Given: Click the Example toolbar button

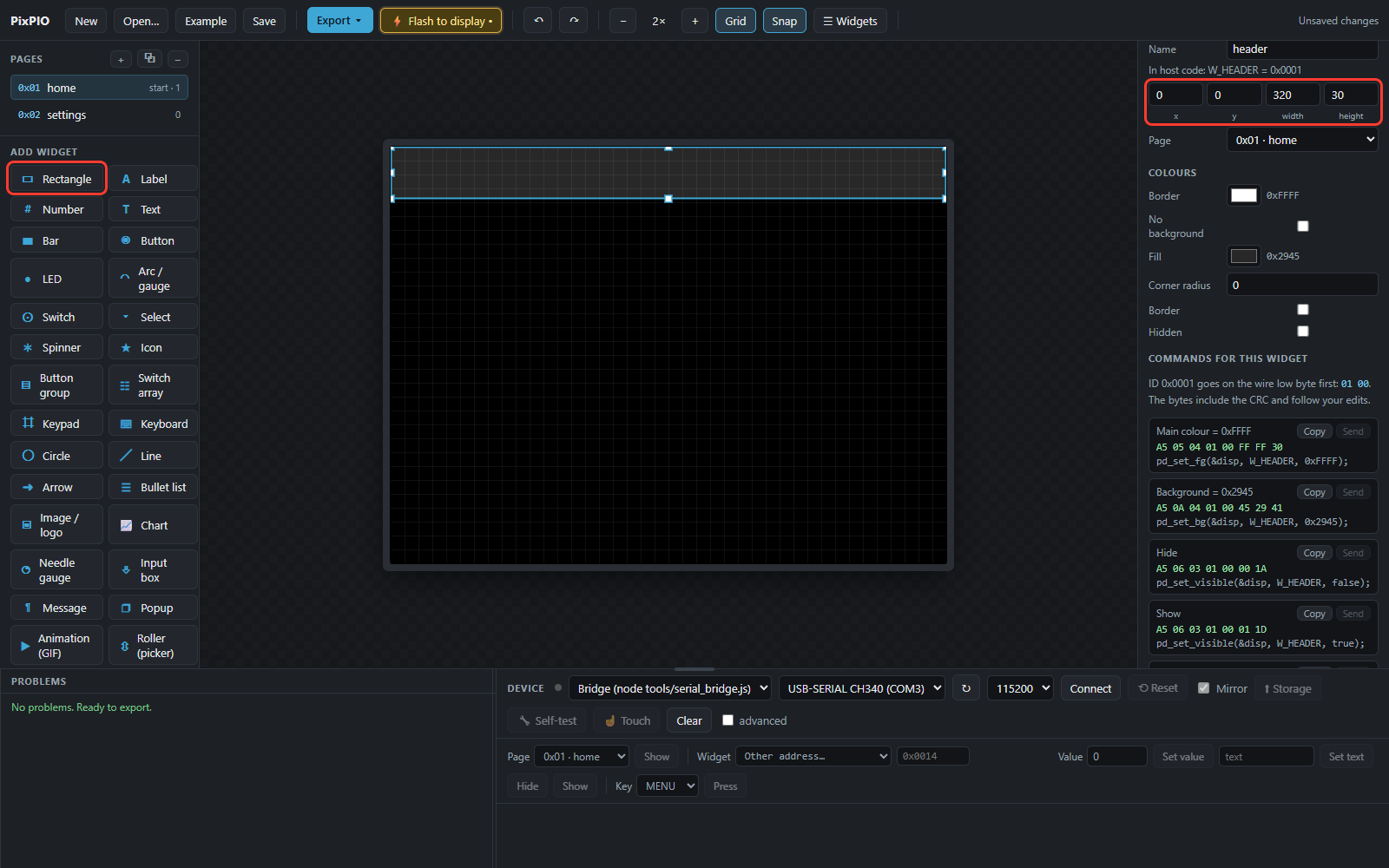Looking at the screenshot, I should 206,21.
